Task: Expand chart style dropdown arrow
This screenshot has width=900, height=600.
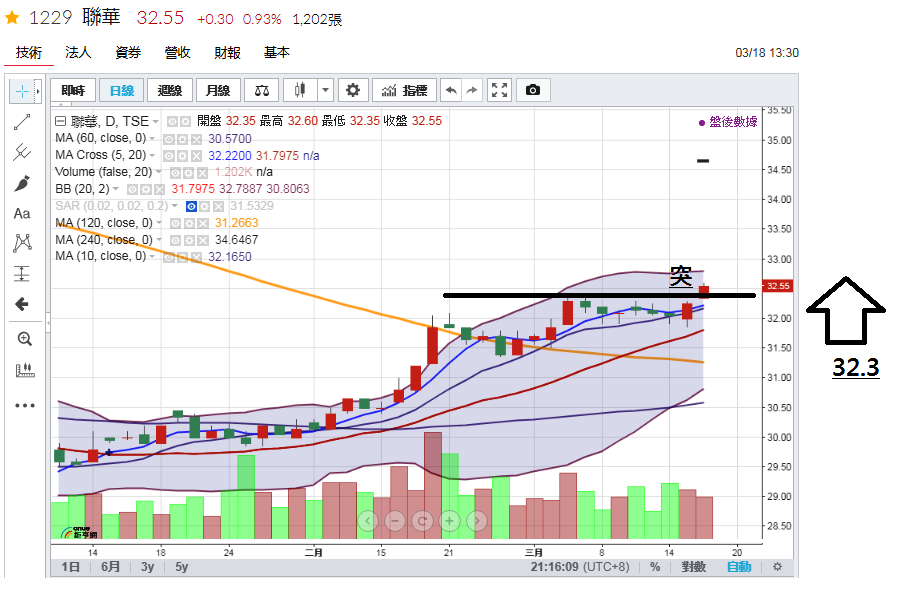Action: [x=325, y=90]
